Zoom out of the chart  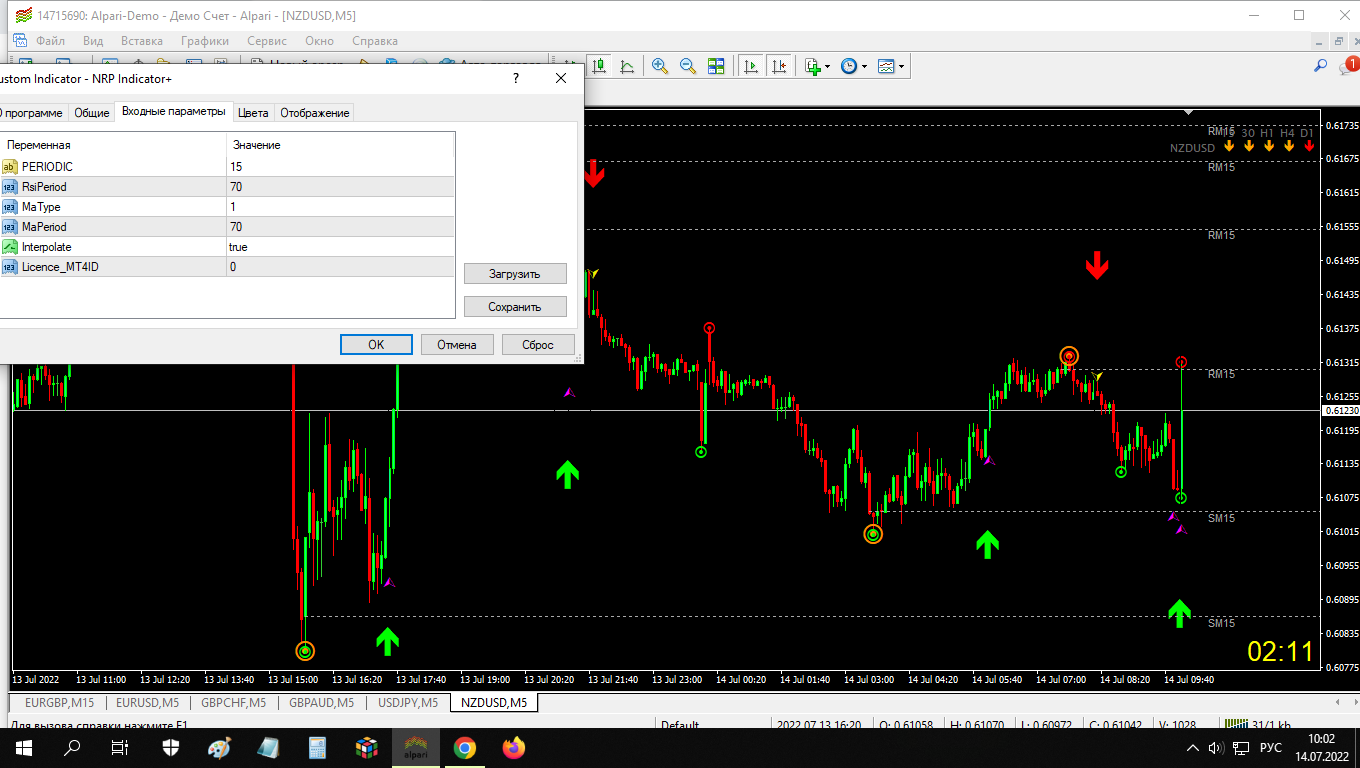click(x=688, y=66)
